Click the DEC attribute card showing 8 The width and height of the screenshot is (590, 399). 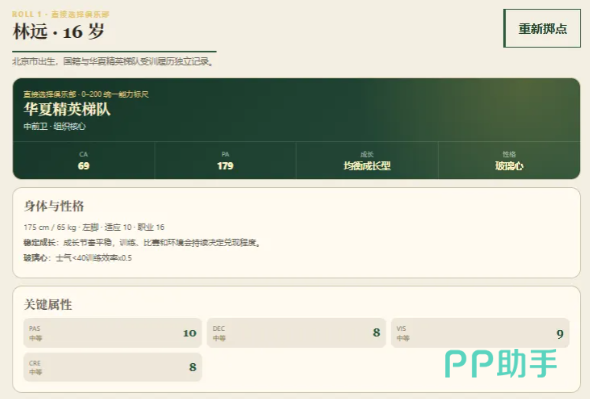296,333
